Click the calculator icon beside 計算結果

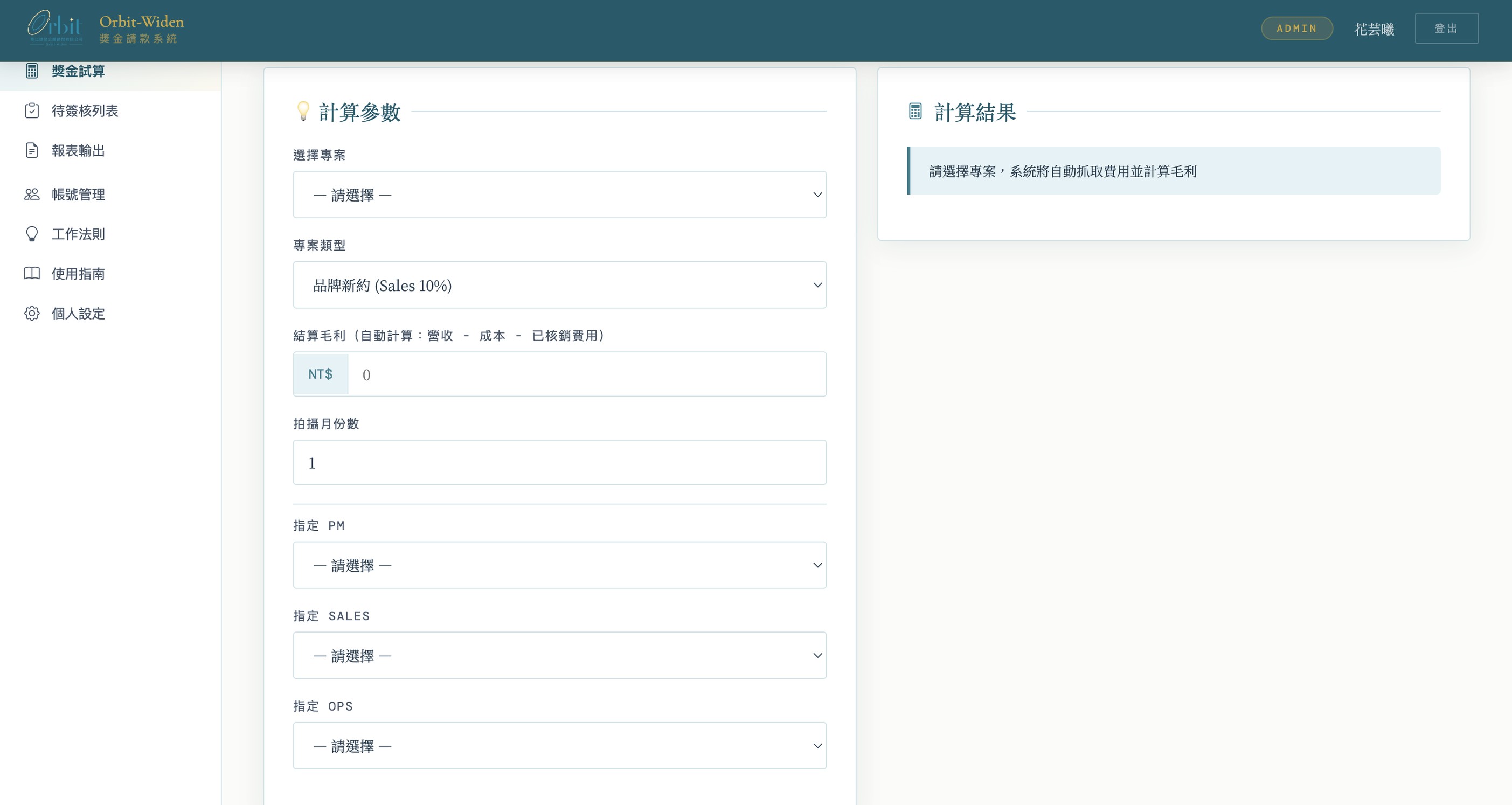point(915,111)
